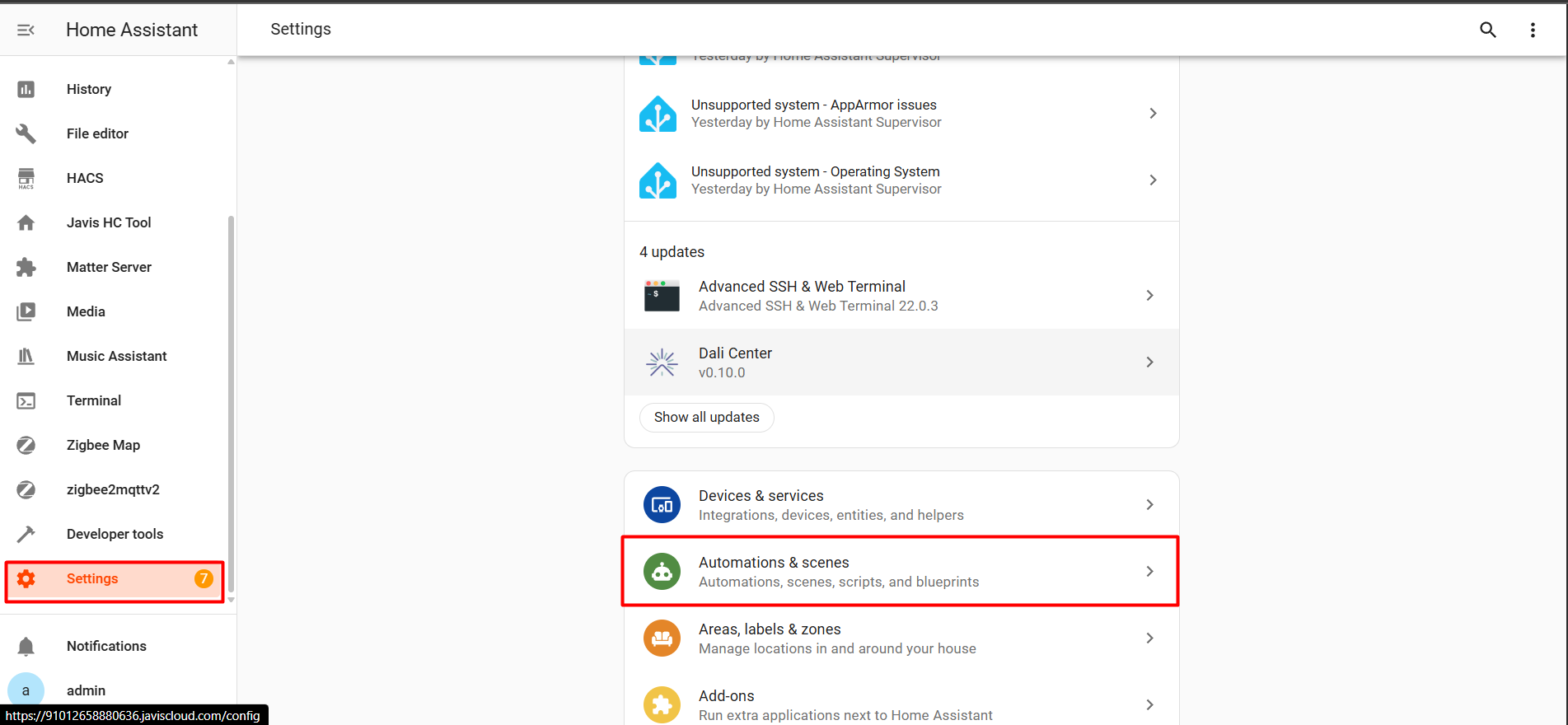Expand the AppArmor issues chevron
This screenshot has width=1568, height=725.
point(1153,113)
